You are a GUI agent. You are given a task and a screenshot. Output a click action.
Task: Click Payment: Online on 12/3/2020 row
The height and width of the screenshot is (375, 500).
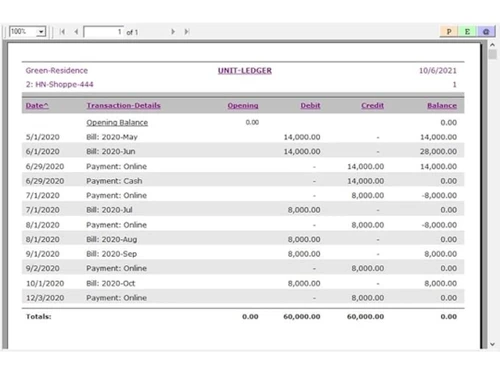pos(116,298)
